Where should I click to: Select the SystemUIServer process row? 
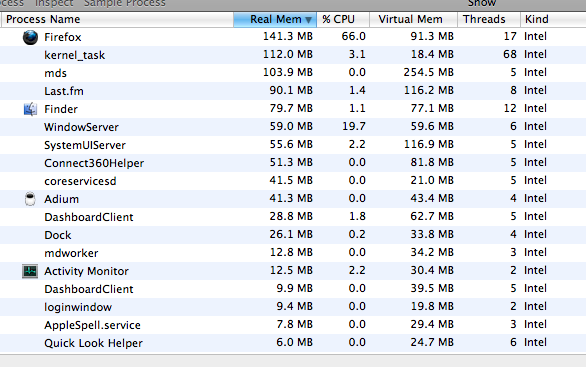coord(293,145)
